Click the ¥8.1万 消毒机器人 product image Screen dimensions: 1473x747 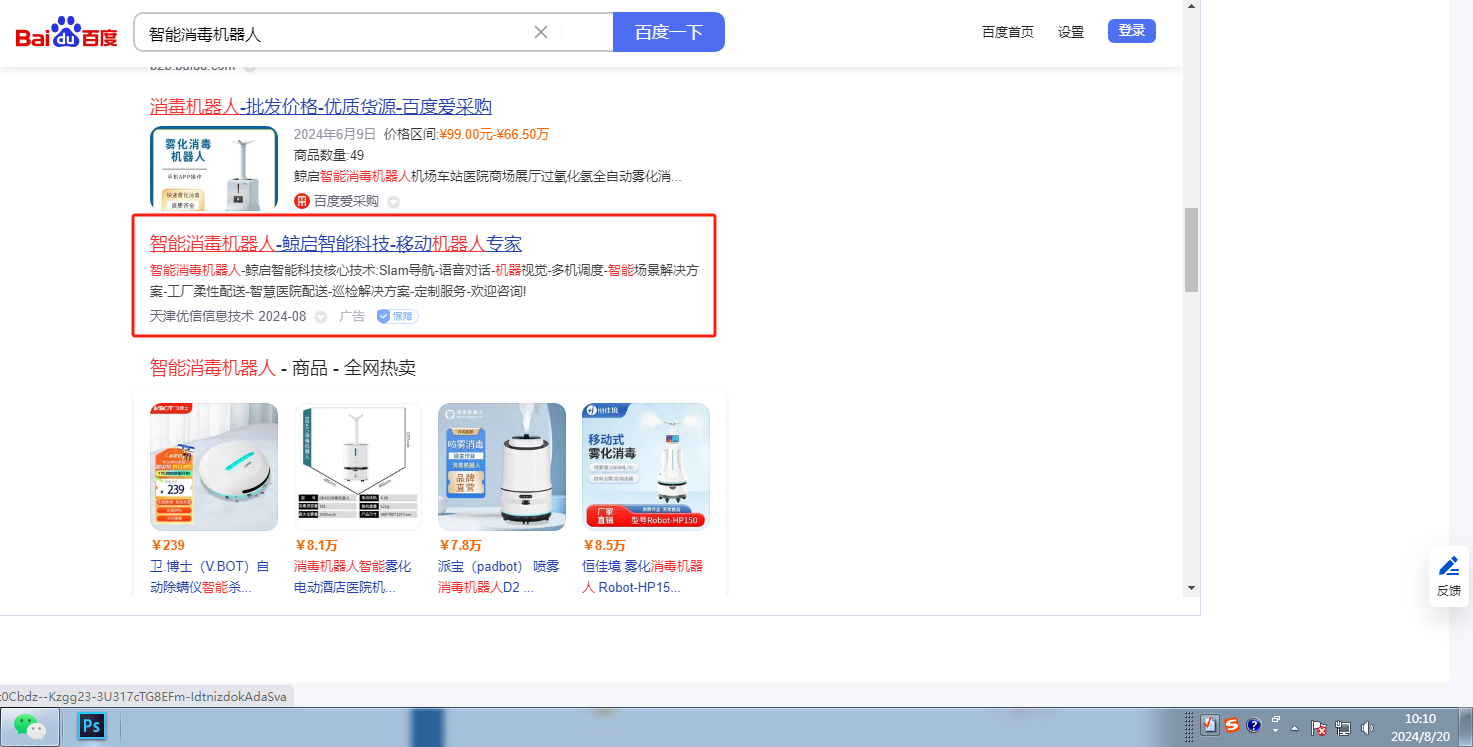(x=358, y=467)
